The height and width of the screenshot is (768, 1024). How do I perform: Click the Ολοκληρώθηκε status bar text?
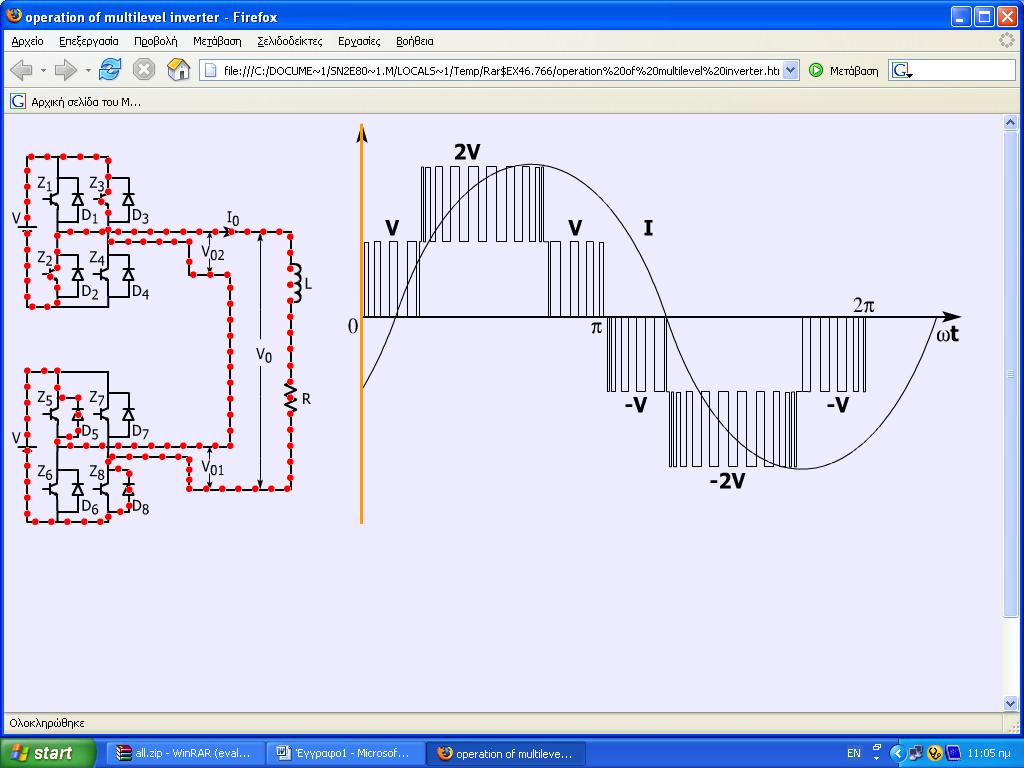pyautogui.click(x=47, y=723)
